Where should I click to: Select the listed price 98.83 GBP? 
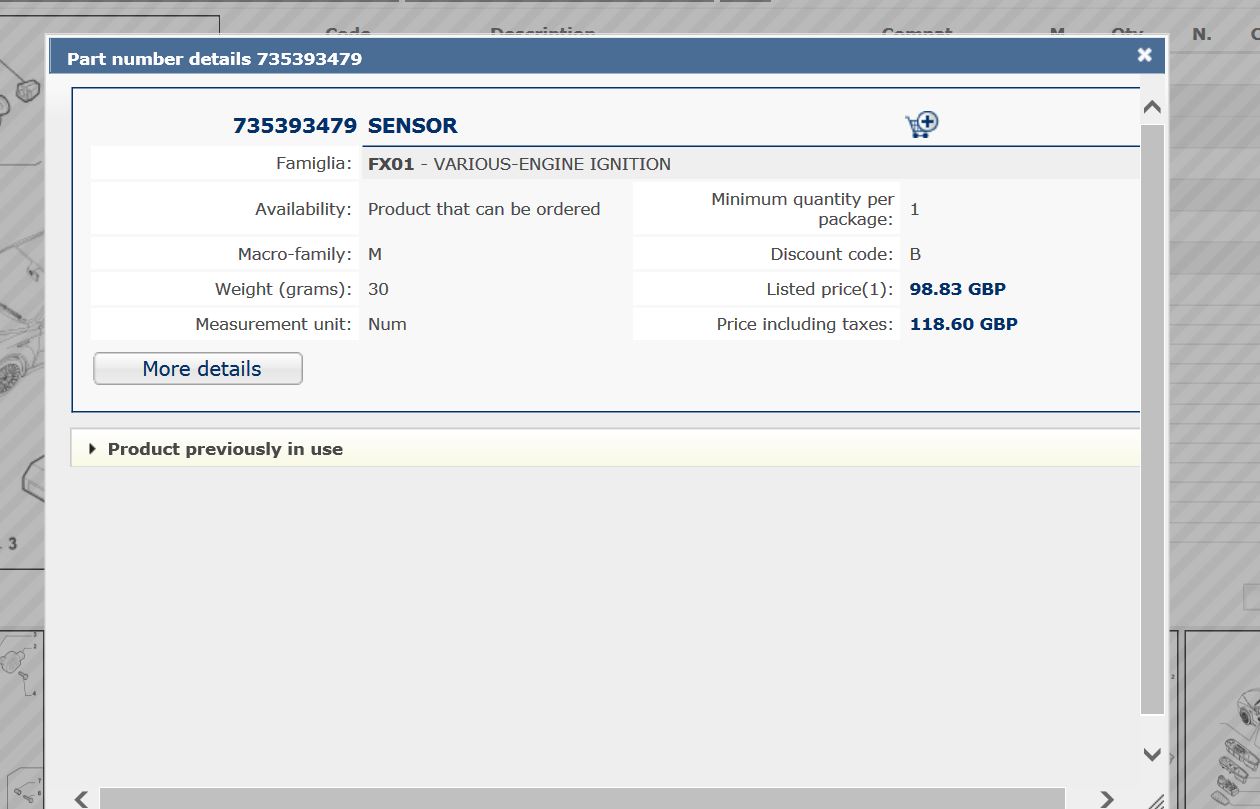[957, 289]
